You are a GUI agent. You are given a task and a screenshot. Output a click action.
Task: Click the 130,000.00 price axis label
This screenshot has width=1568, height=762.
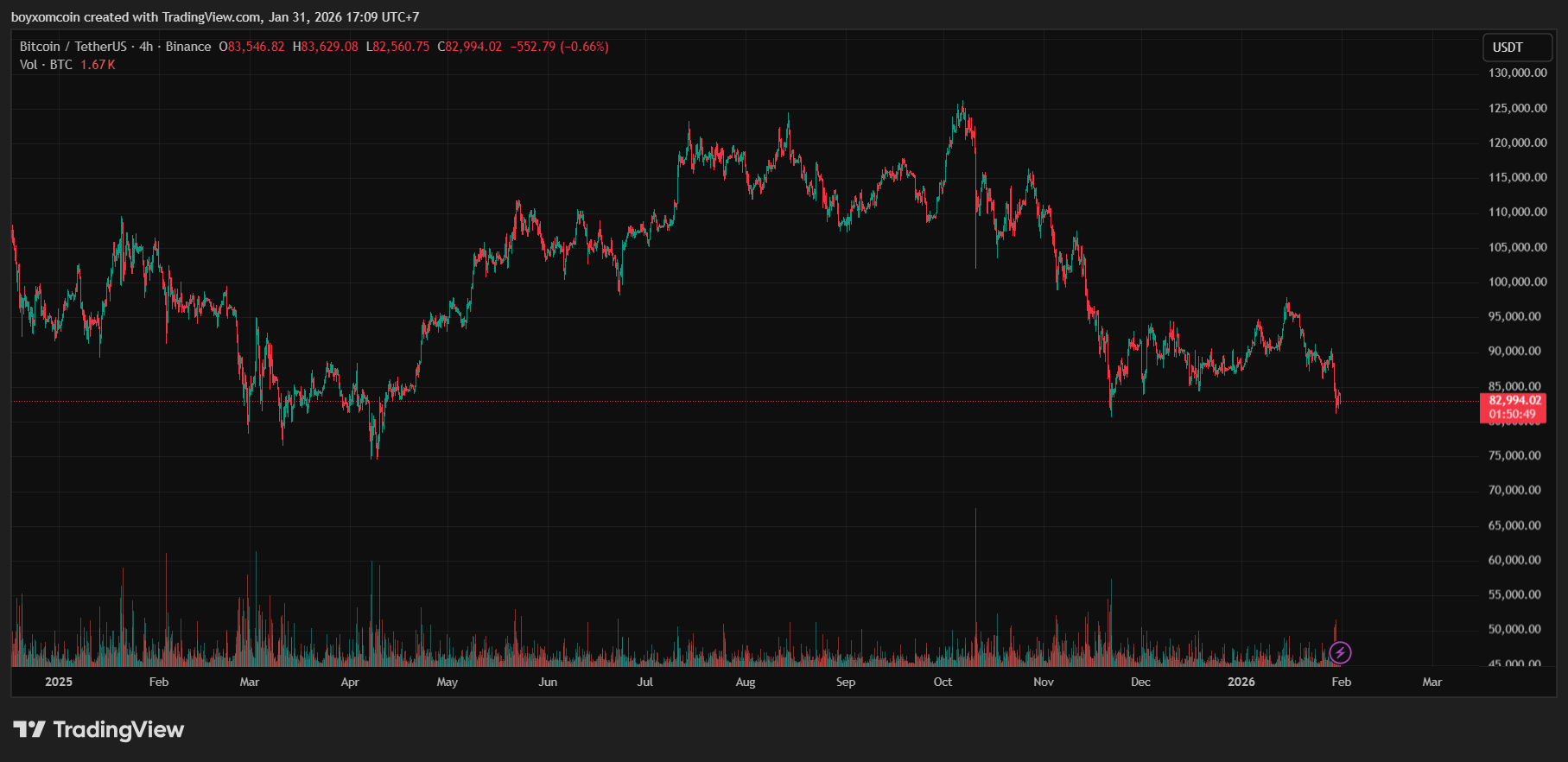point(1517,73)
